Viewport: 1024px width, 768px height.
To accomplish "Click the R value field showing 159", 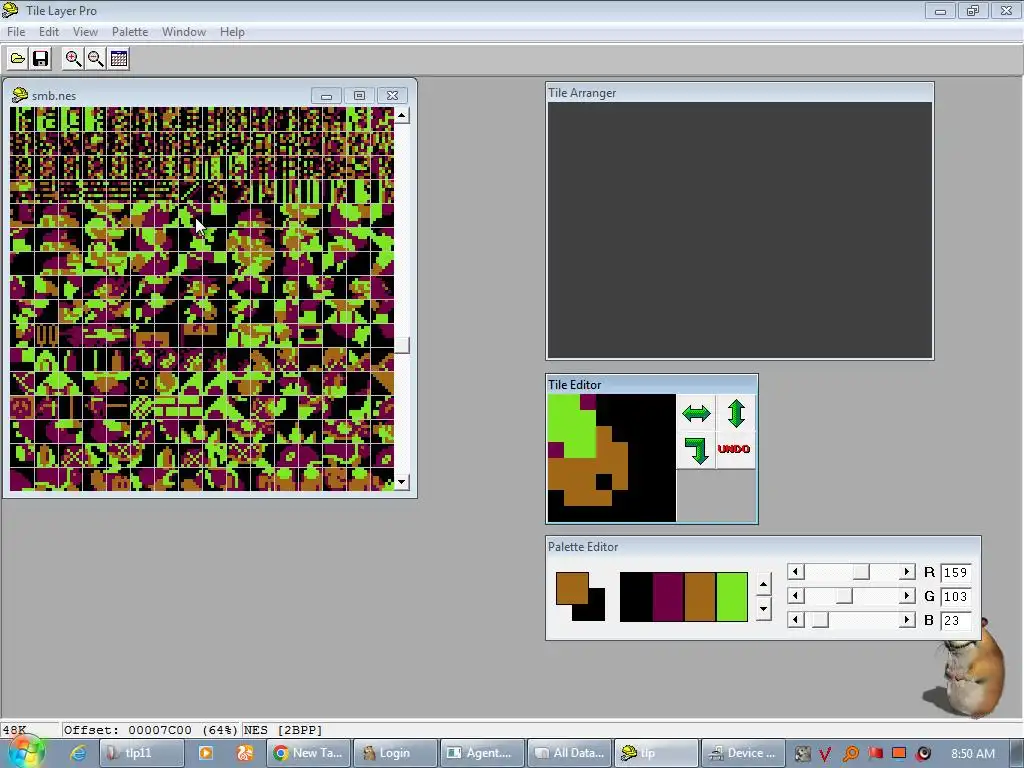I will 956,573.
